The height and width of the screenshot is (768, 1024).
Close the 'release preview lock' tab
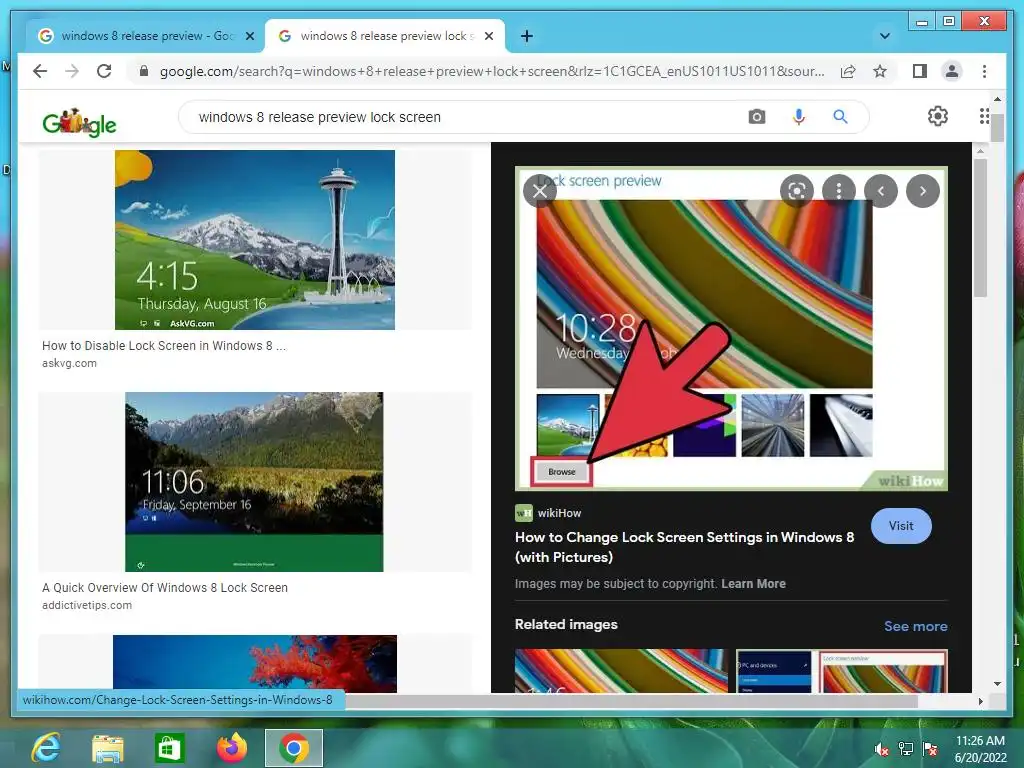(488, 36)
